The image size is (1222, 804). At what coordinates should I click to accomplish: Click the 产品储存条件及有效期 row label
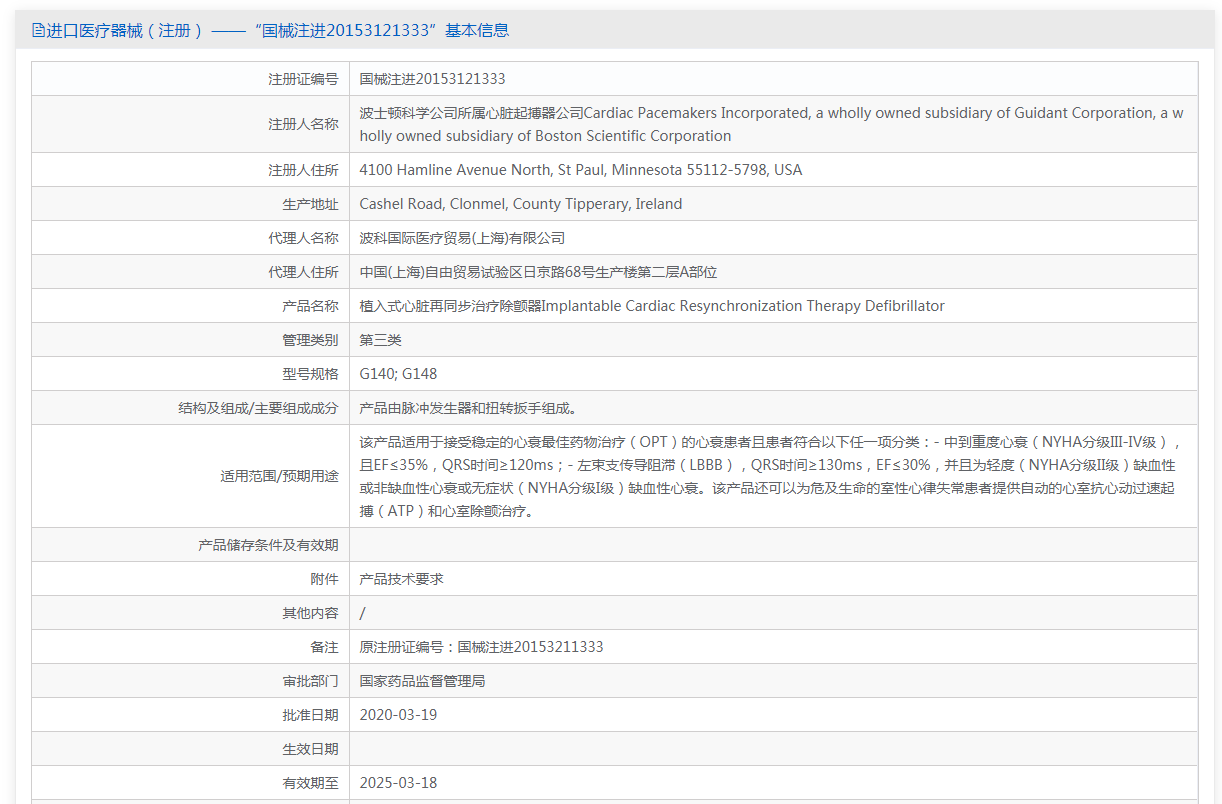pos(268,545)
